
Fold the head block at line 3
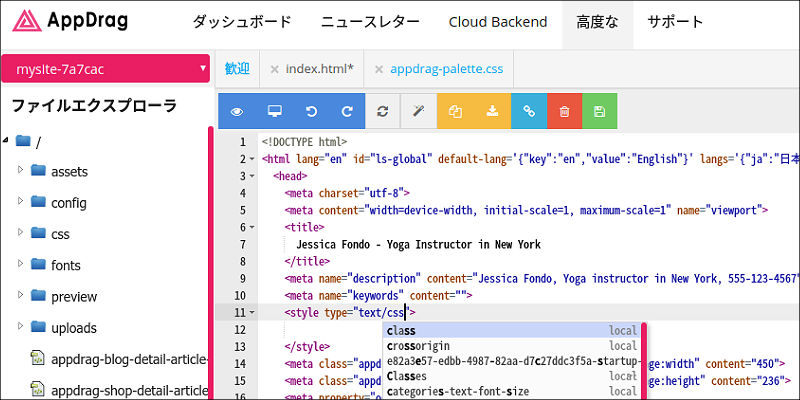click(252, 176)
